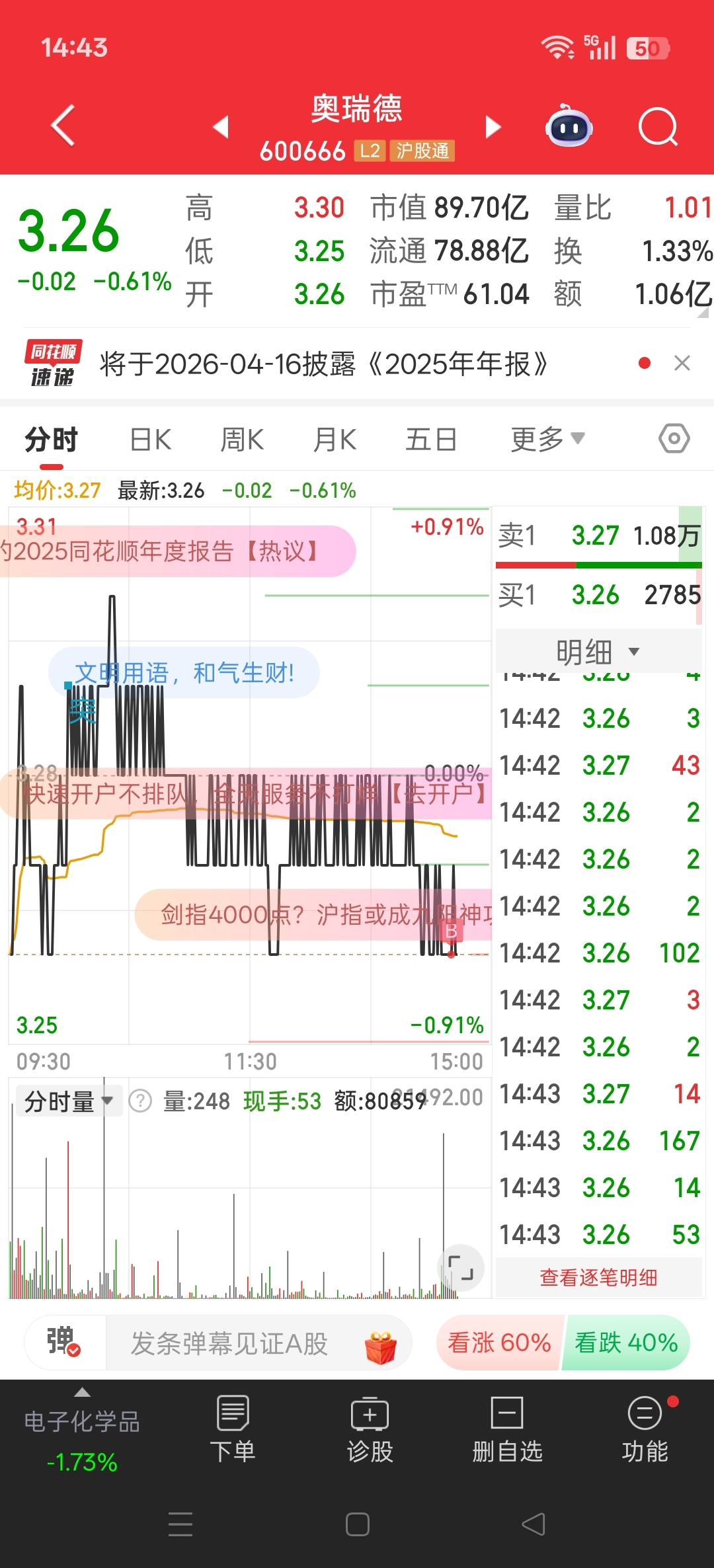Switch to 周K tab
The height and width of the screenshot is (1568, 714).
(x=242, y=440)
